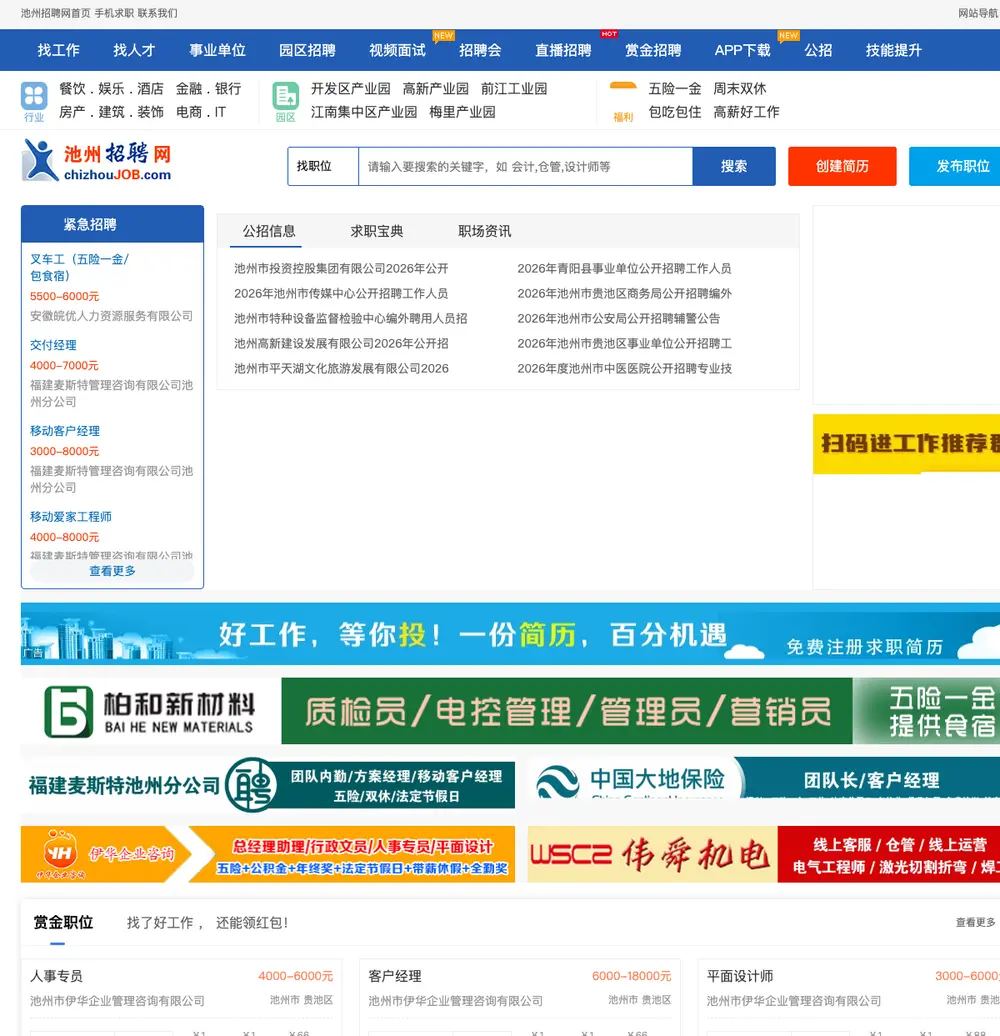
Task: Switch to the 职场资讯 tab
Action: click(x=484, y=231)
